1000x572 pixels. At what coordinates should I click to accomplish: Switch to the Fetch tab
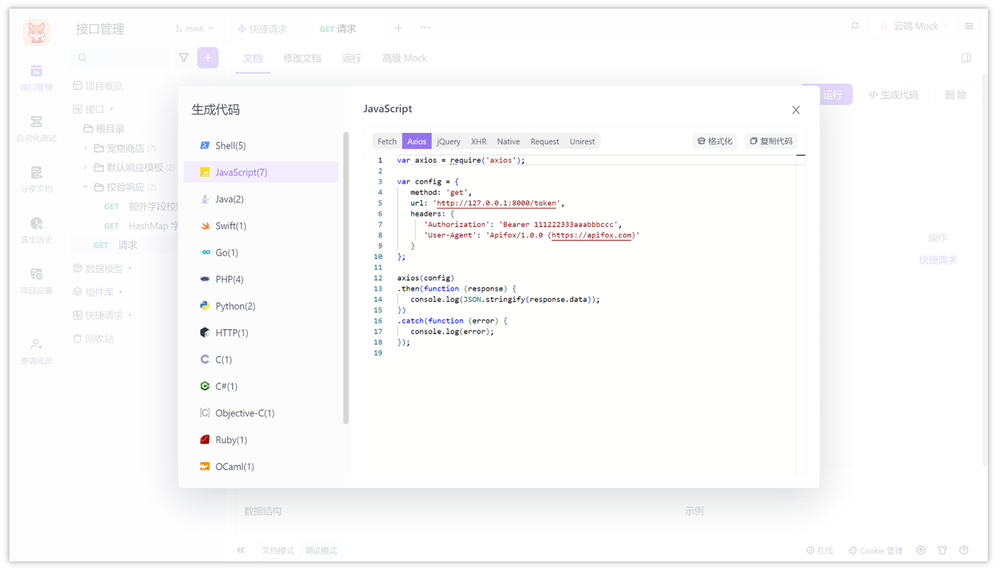point(386,142)
